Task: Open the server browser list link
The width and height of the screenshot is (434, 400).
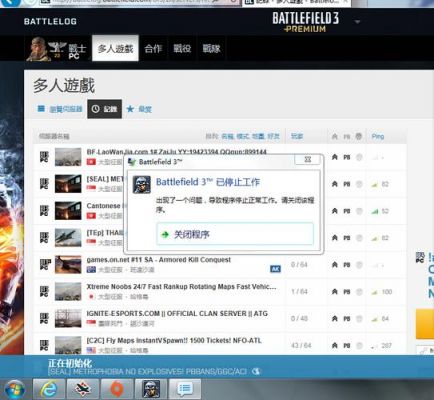Action: [x=60, y=109]
